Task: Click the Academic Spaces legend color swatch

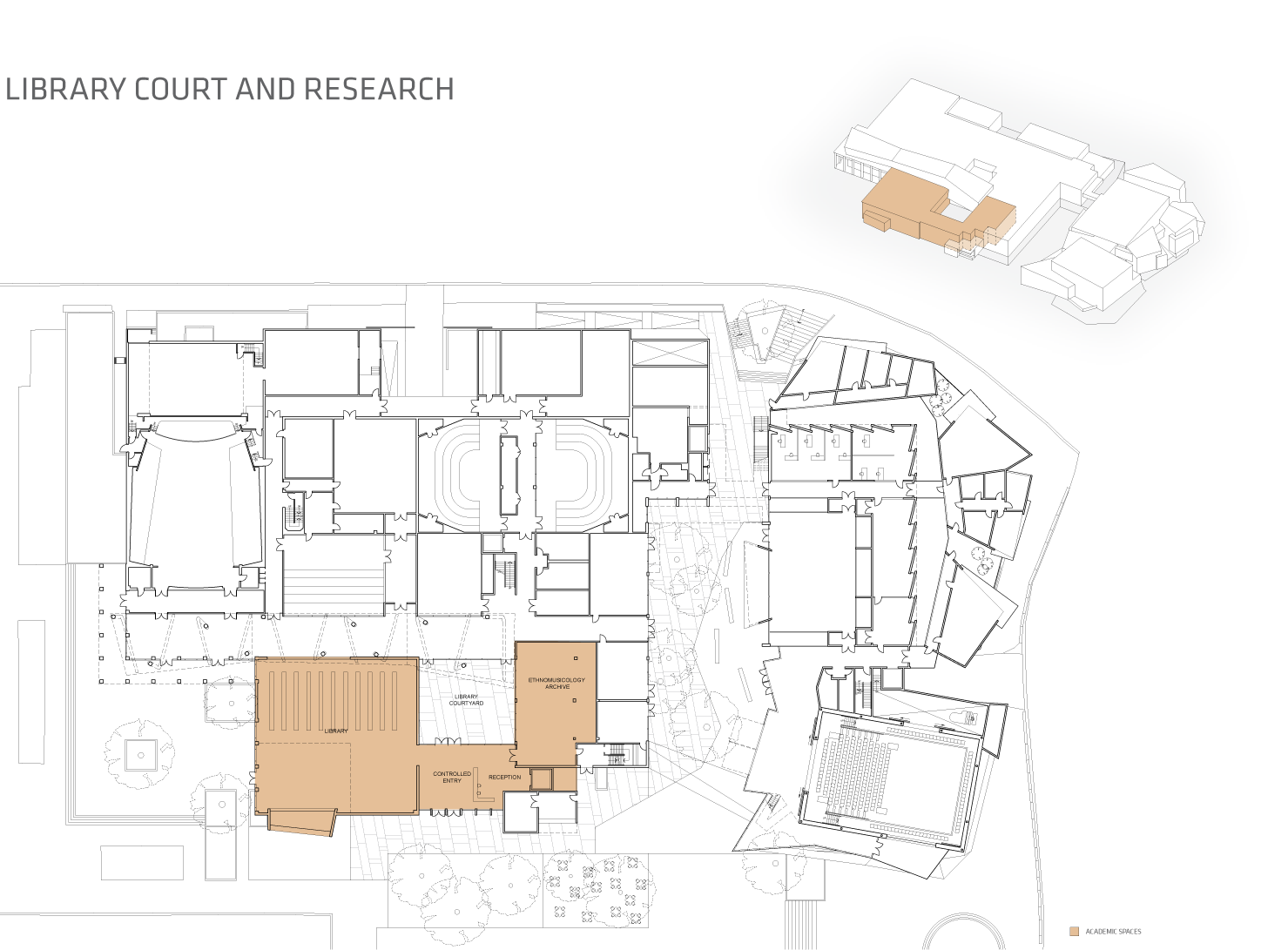Action: pos(1074,932)
